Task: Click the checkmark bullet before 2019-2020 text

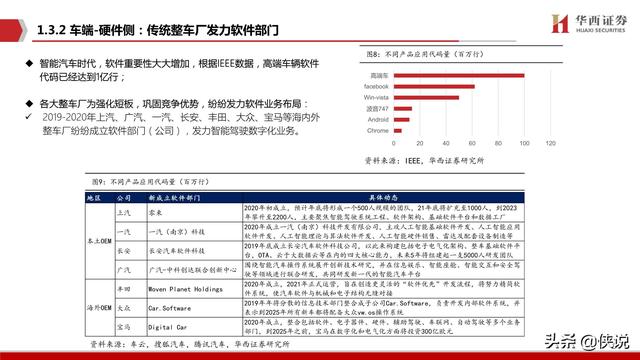Action: [x=29, y=117]
